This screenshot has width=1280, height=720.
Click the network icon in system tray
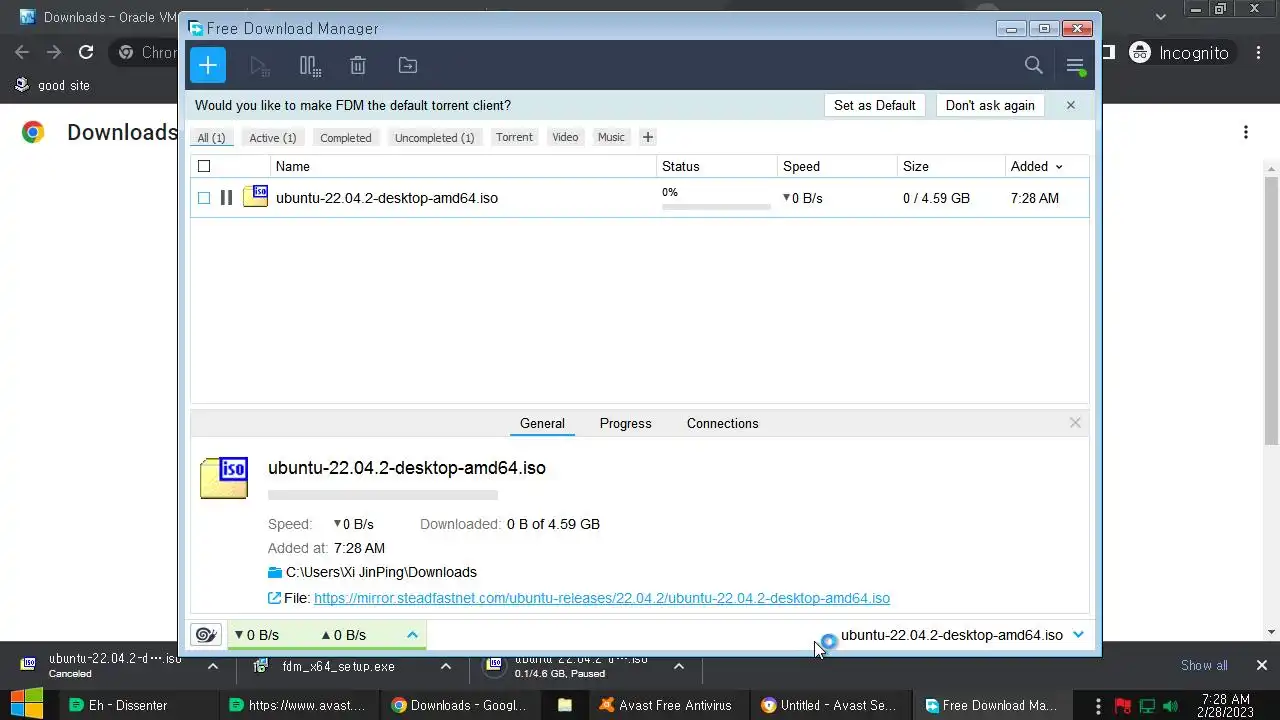[x=1148, y=706]
